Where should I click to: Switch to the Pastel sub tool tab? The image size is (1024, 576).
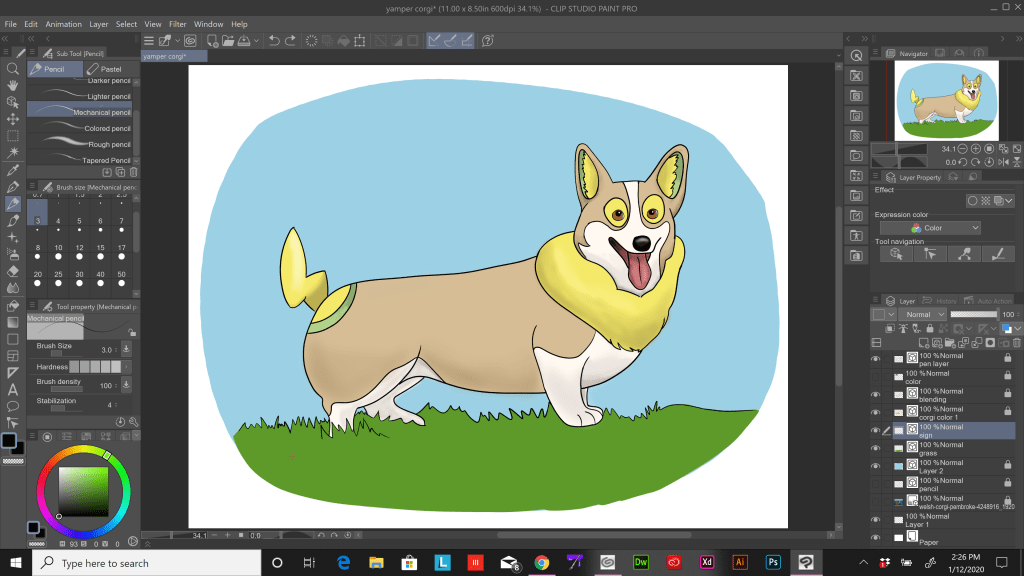pyautogui.click(x=105, y=69)
